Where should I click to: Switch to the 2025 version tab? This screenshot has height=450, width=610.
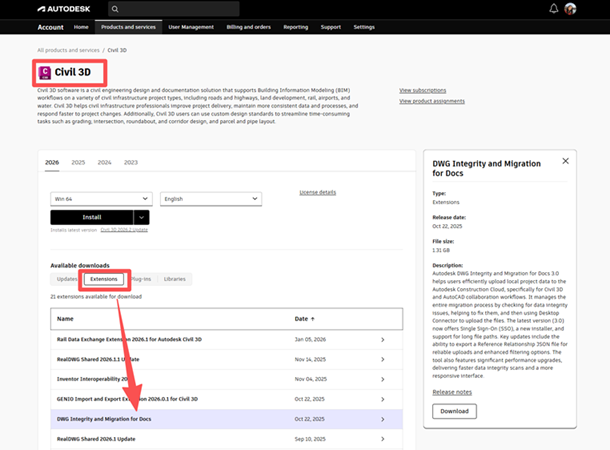tap(78, 162)
